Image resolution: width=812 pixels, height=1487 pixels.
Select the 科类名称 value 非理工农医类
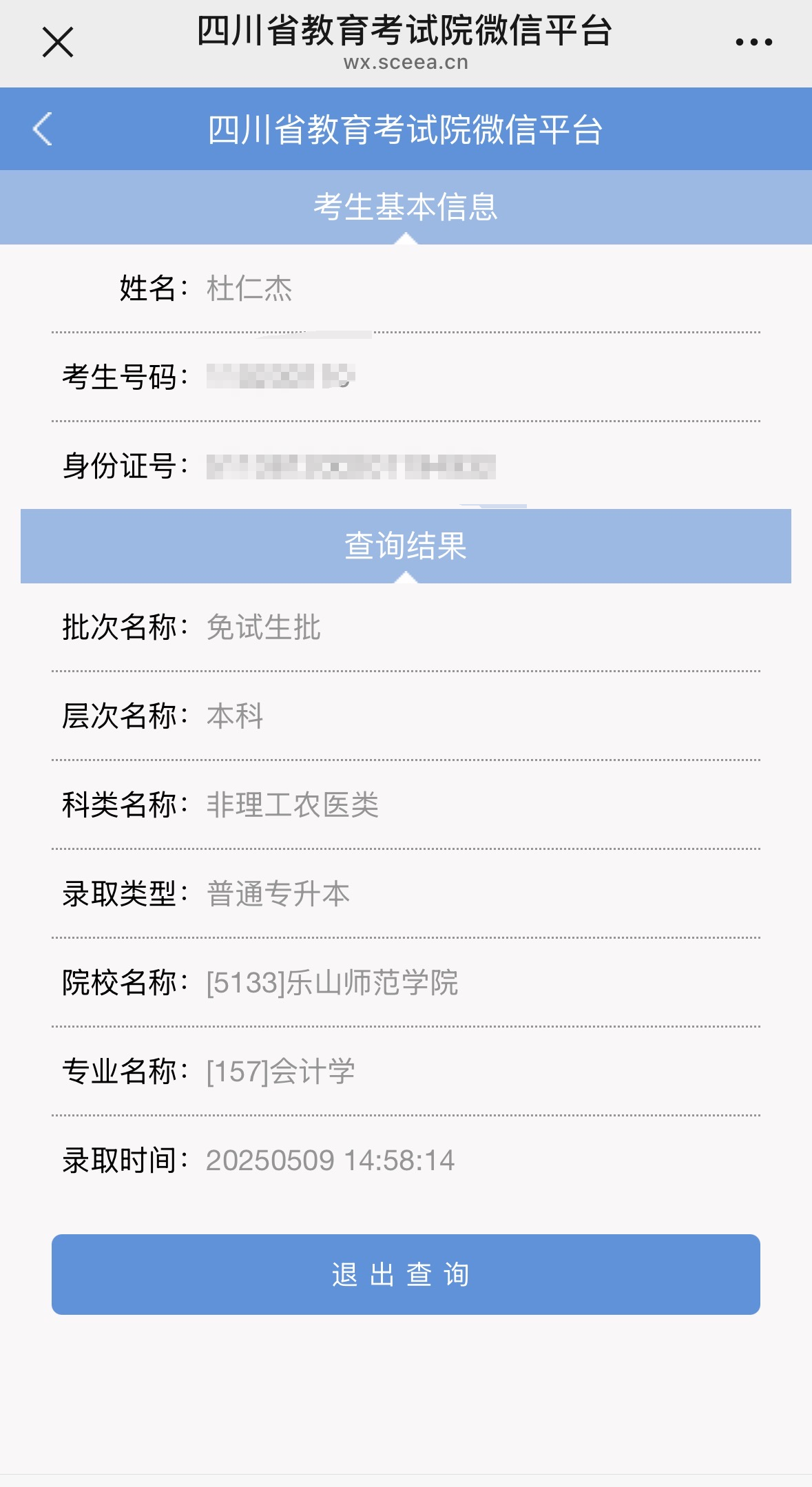point(293,805)
